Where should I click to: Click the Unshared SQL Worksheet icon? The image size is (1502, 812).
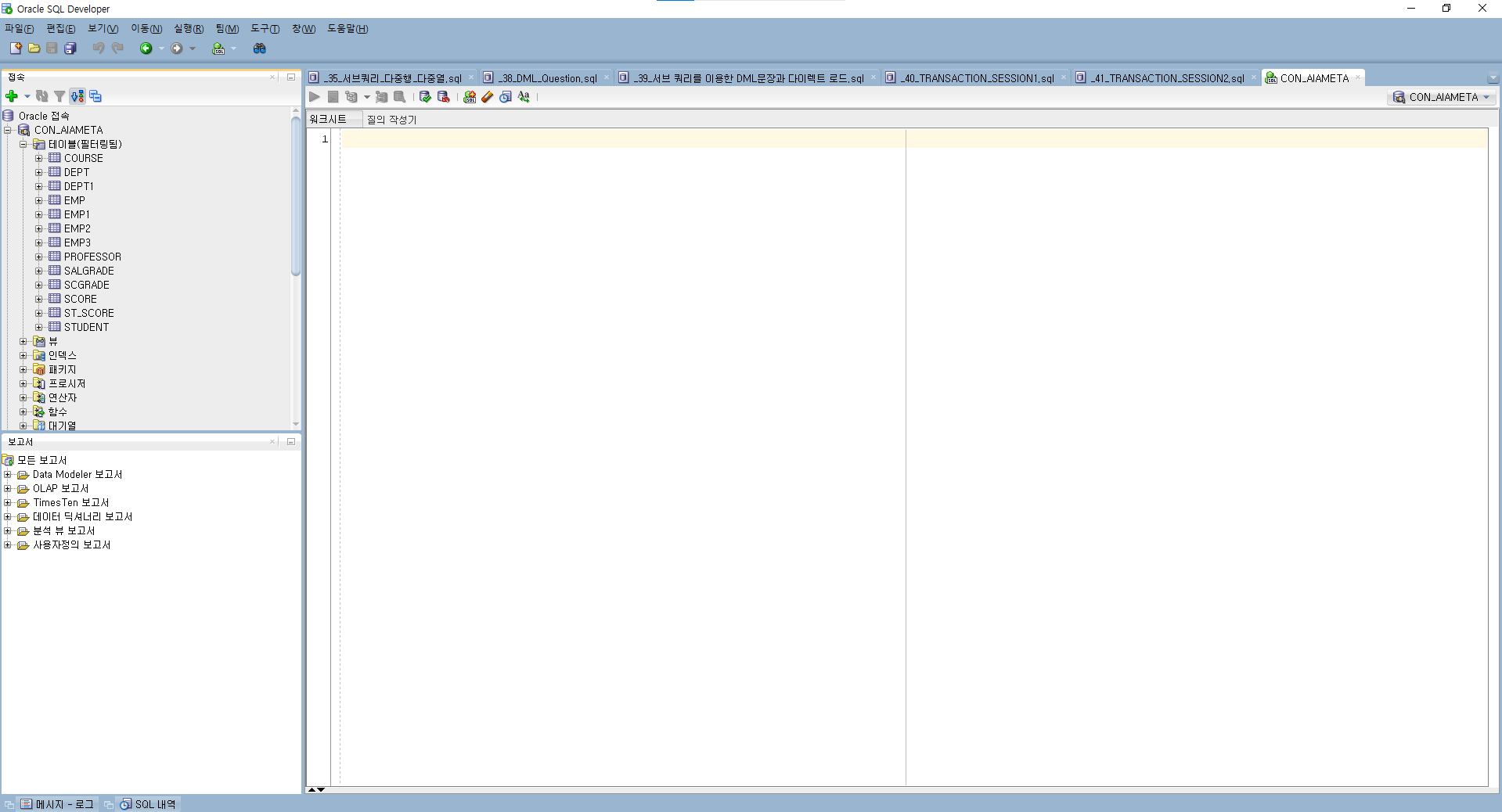[470, 97]
